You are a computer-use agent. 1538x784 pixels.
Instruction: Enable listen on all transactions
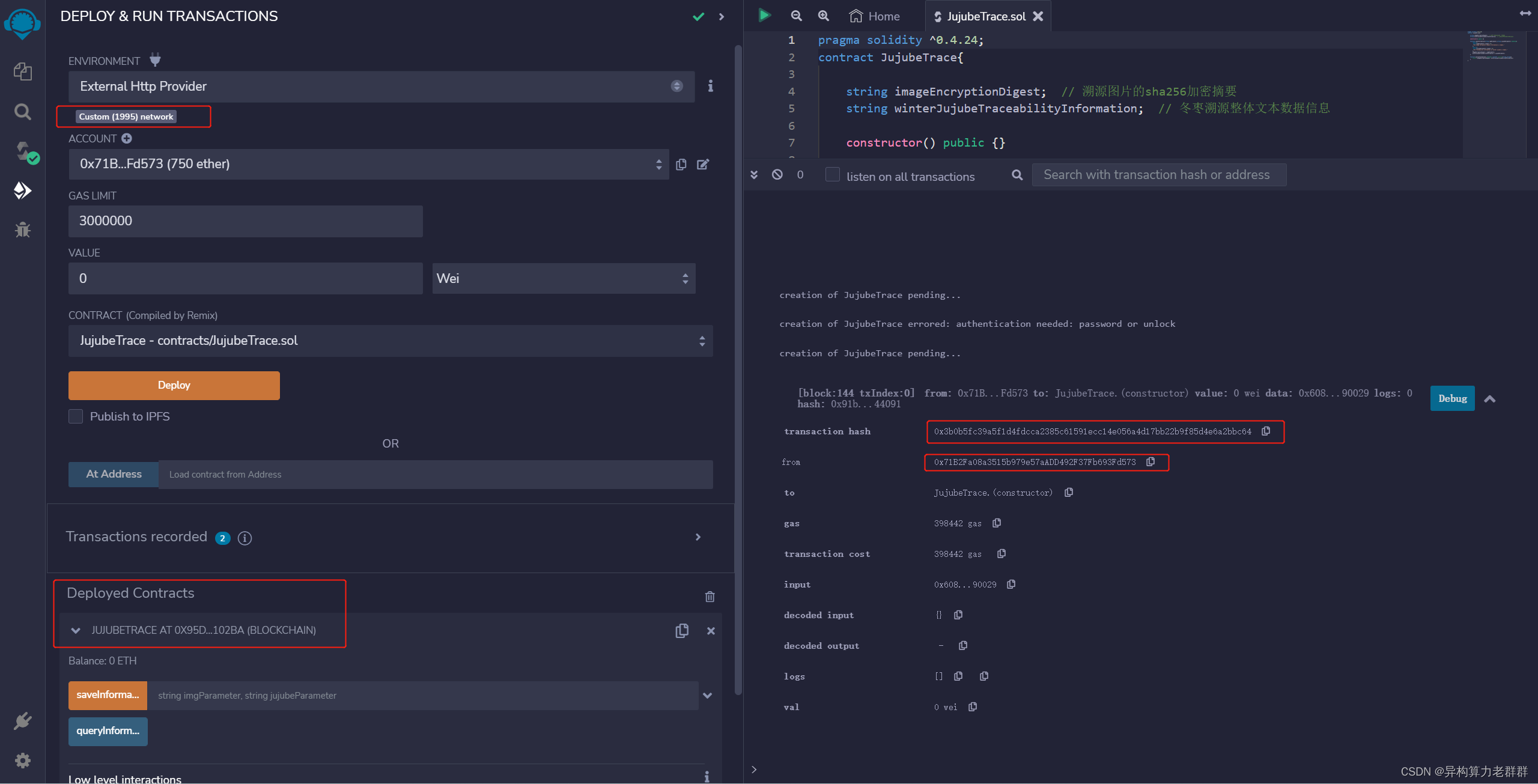(x=832, y=174)
